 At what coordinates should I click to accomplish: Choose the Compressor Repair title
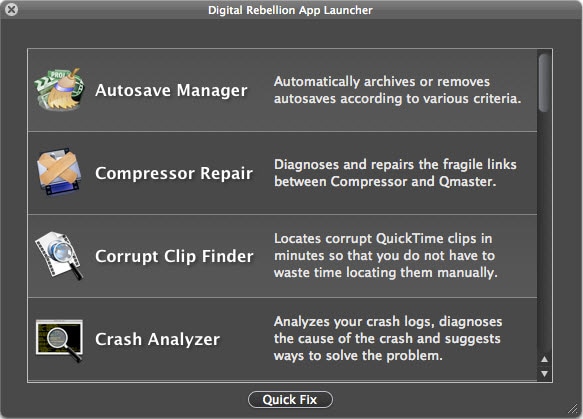point(174,173)
